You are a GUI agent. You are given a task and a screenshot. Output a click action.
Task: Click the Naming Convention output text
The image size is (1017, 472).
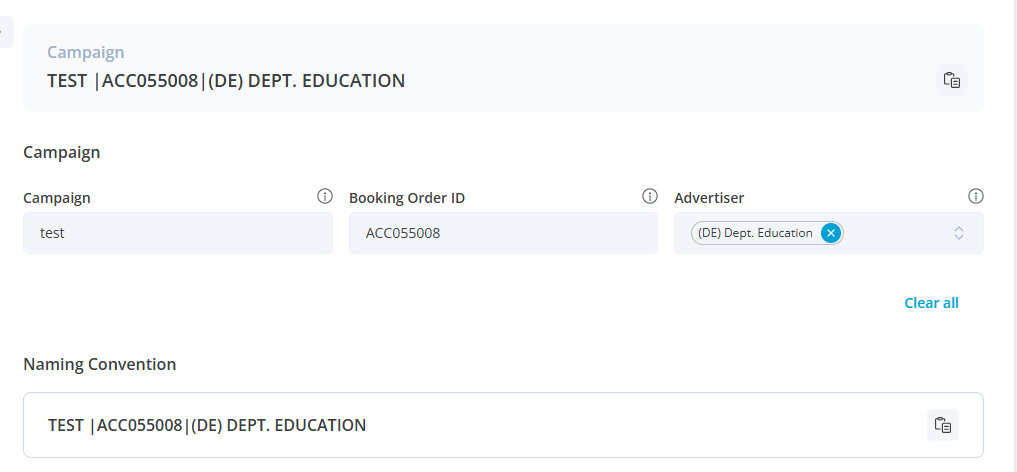(207, 425)
